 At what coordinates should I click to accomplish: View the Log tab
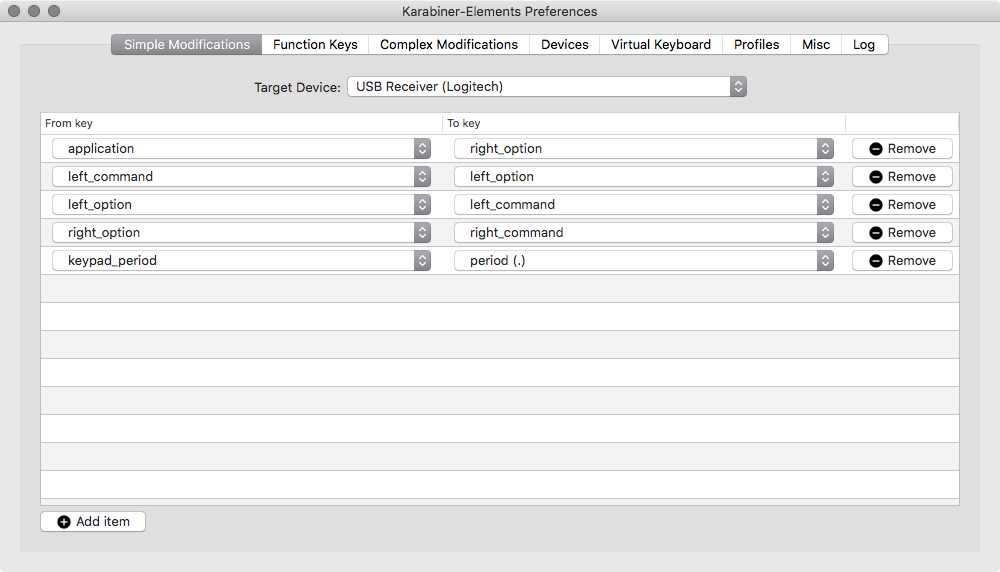[x=864, y=45]
